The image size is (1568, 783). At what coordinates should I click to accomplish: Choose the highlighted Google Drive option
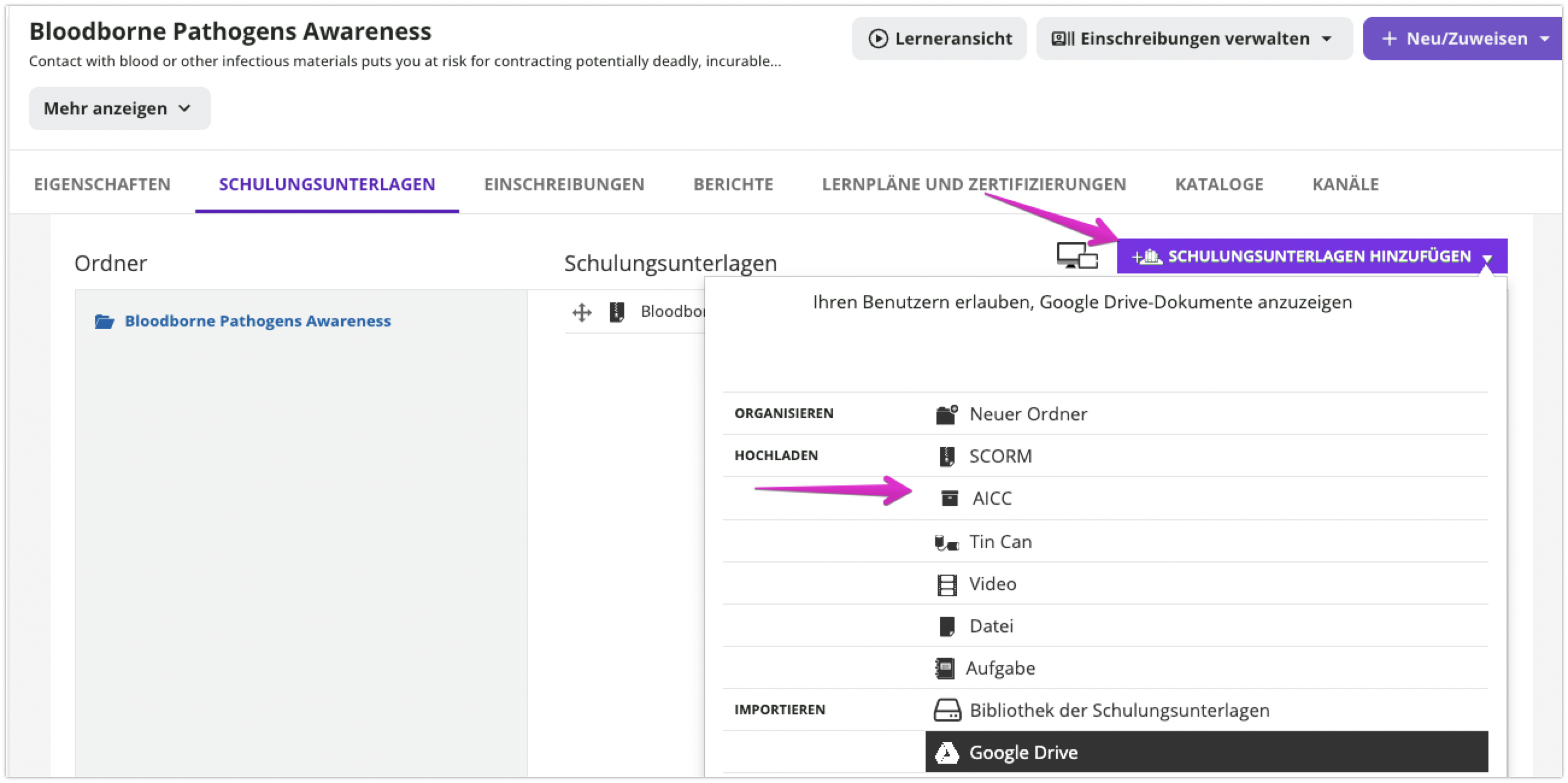pos(1206,752)
